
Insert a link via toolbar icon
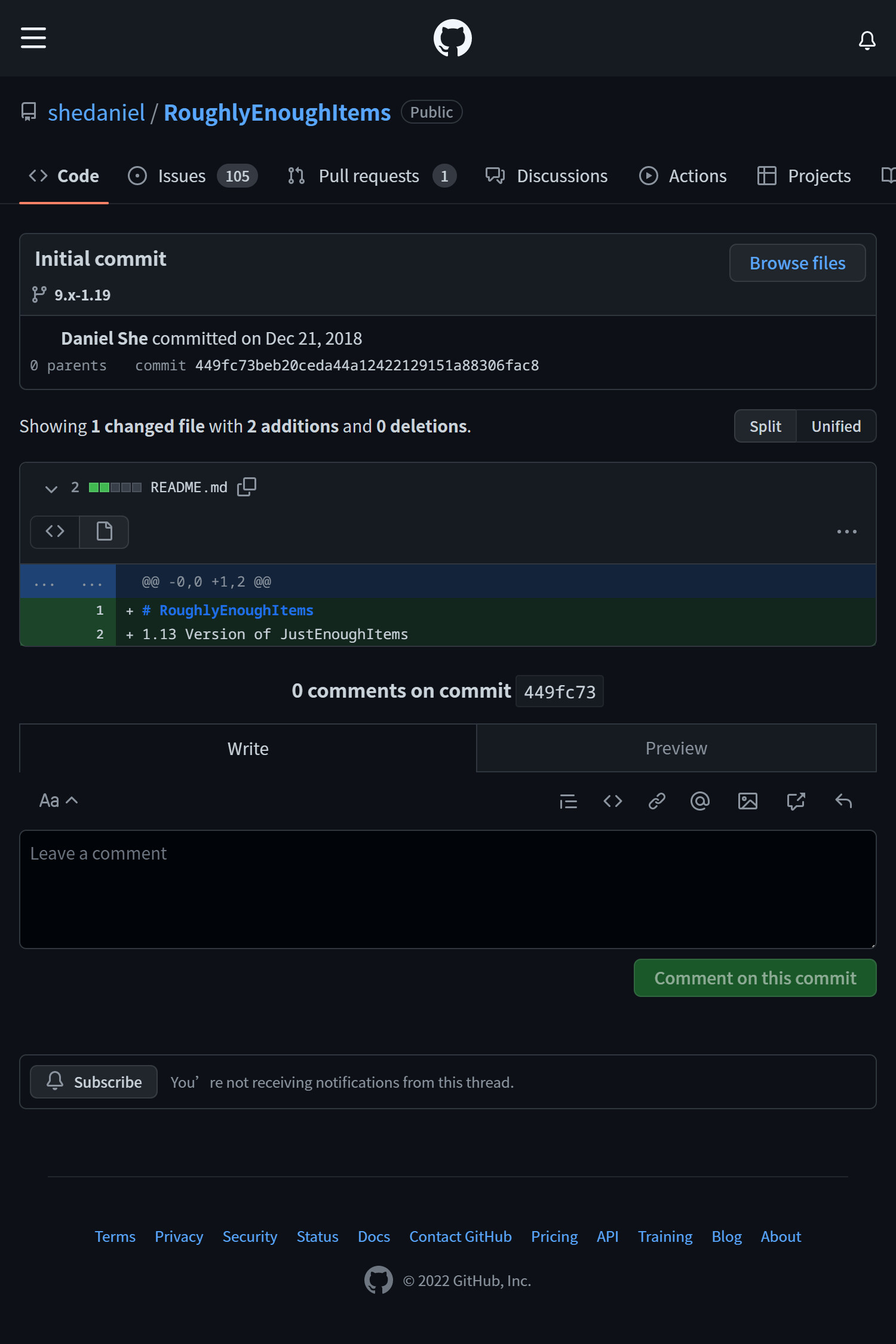click(656, 801)
